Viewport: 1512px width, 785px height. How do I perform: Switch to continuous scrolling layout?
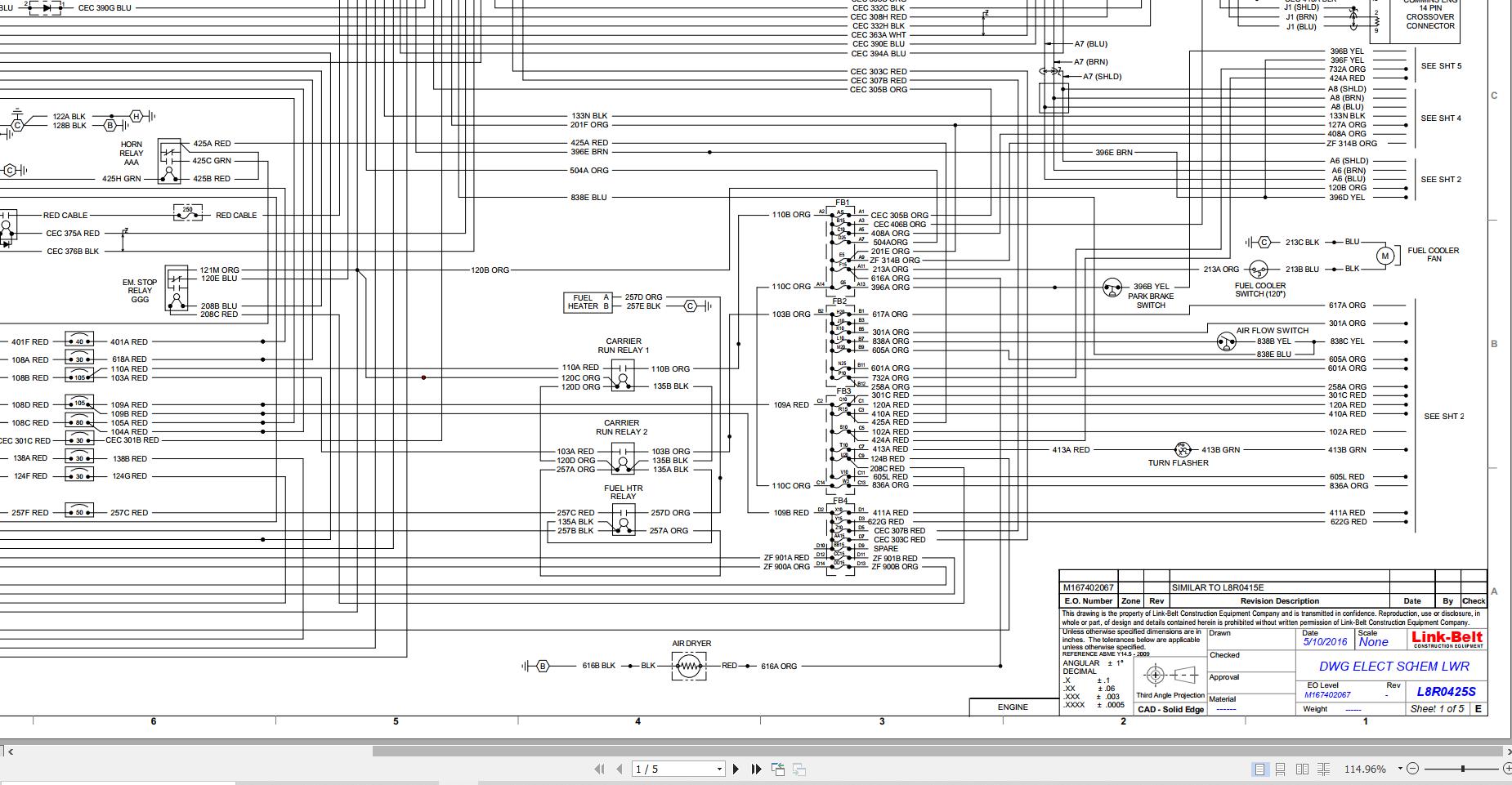tap(1281, 768)
